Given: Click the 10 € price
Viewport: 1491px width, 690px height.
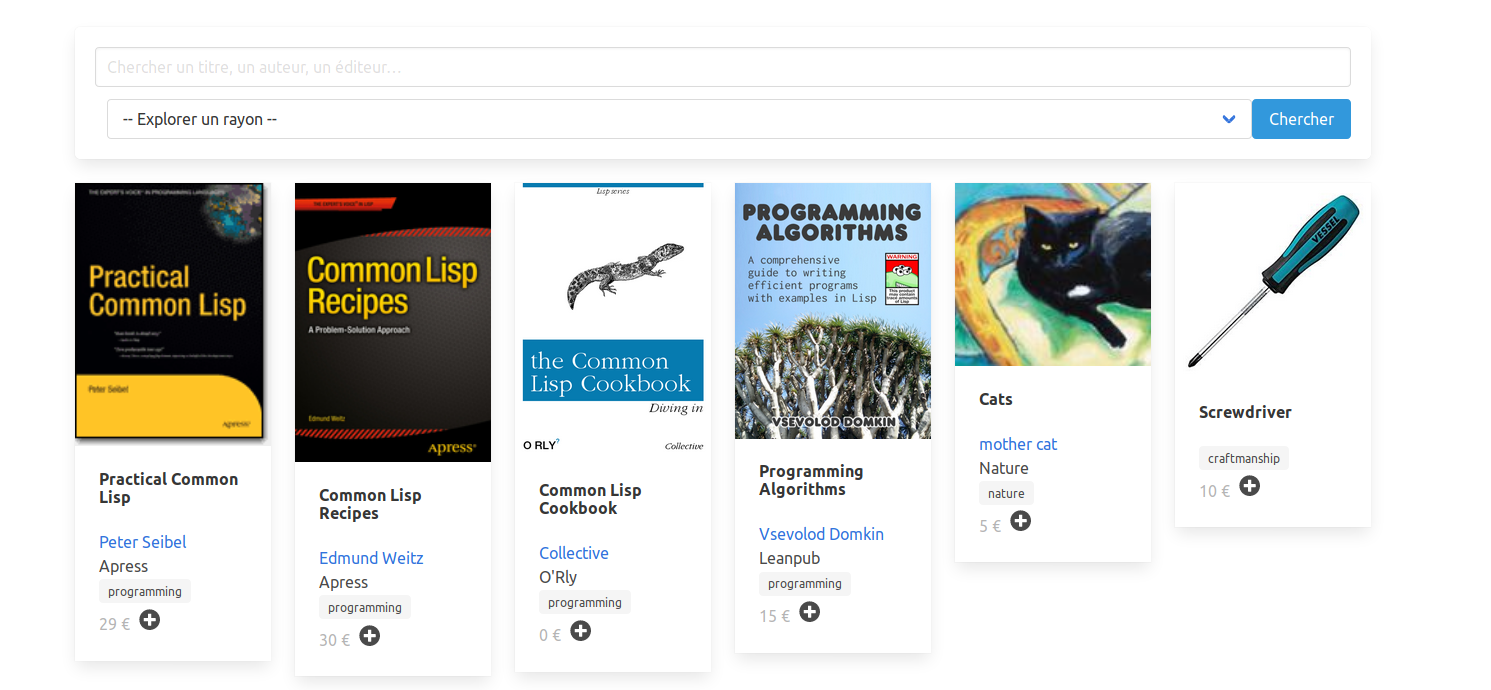Looking at the screenshot, I should click(x=1215, y=491).
